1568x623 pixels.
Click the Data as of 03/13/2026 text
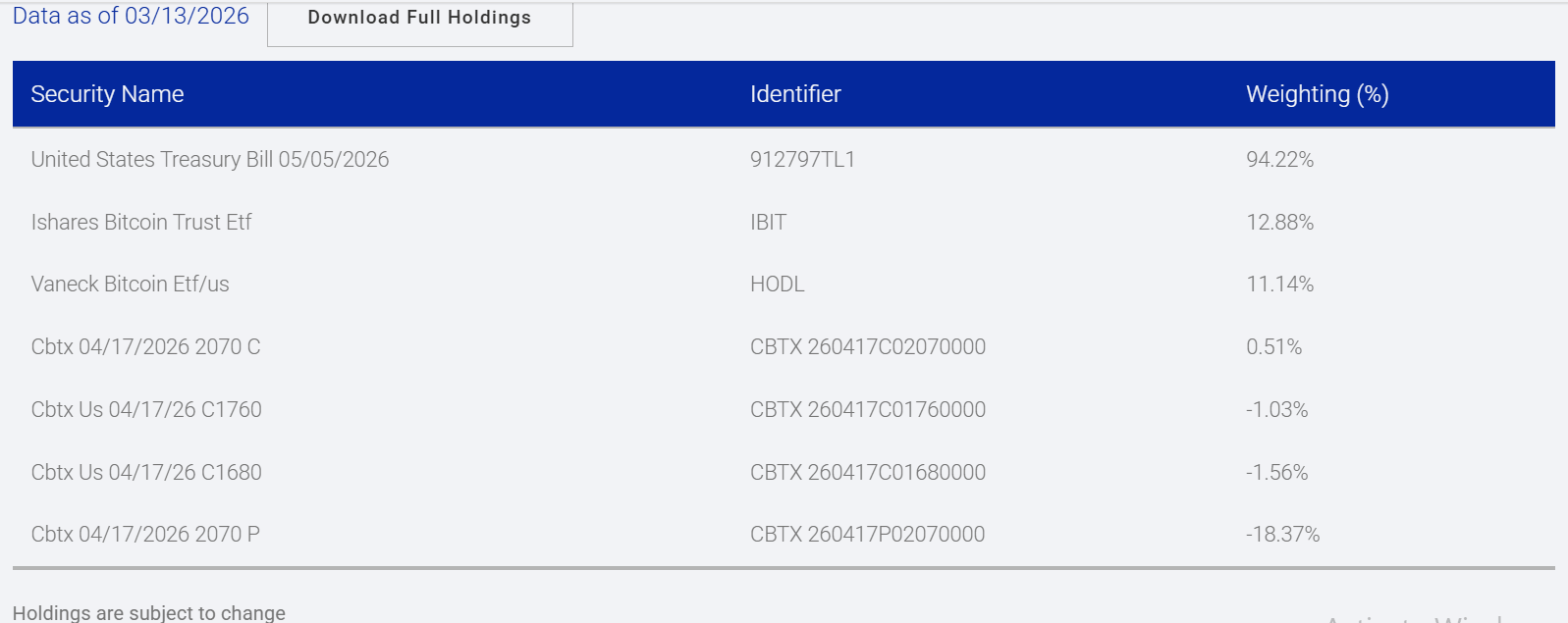coord(131,16)
